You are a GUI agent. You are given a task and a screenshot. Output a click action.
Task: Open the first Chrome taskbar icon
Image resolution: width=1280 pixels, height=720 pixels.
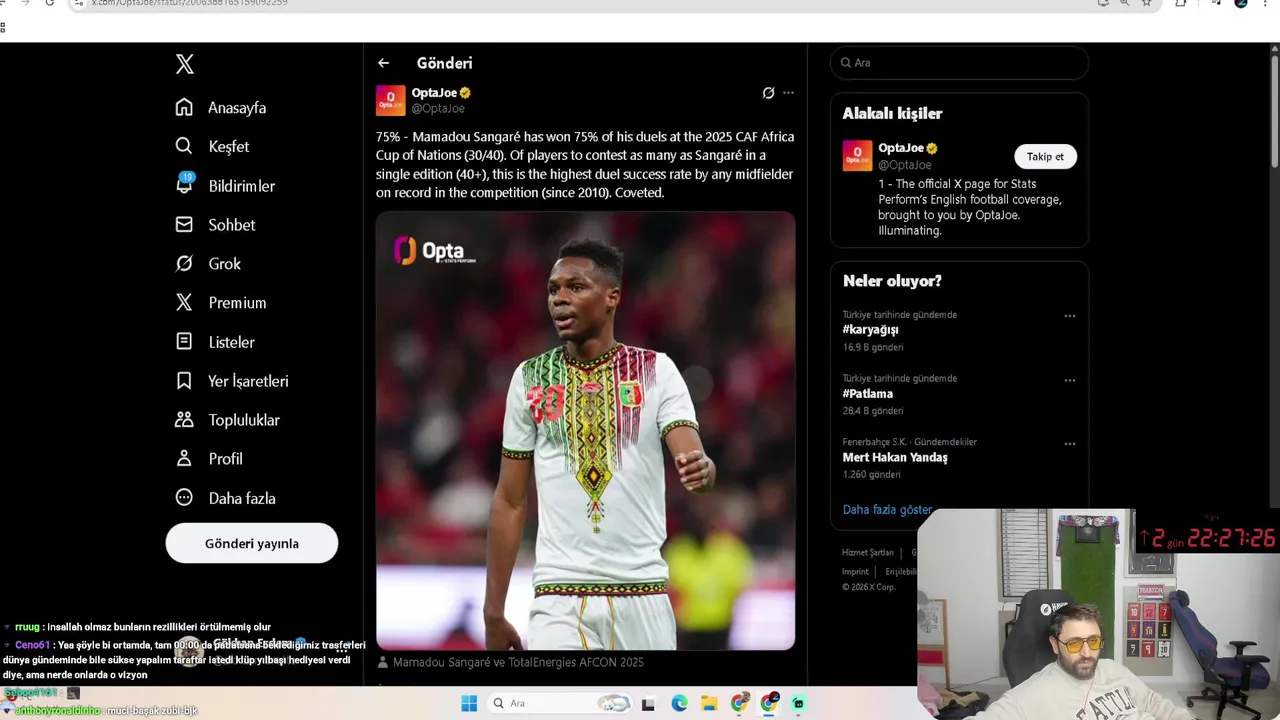(739, 703)
